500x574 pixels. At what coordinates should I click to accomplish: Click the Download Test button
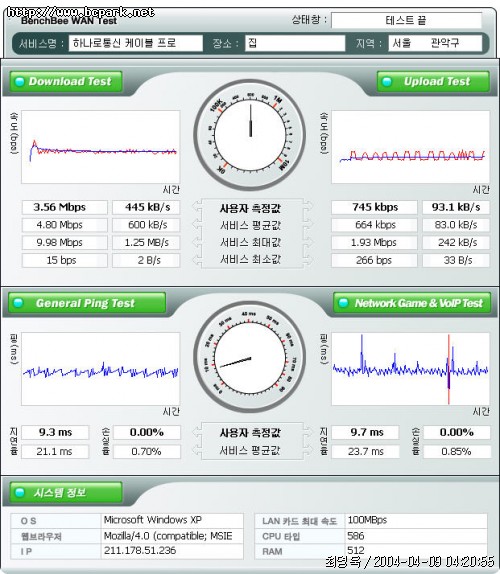click(x=66, y=81)
